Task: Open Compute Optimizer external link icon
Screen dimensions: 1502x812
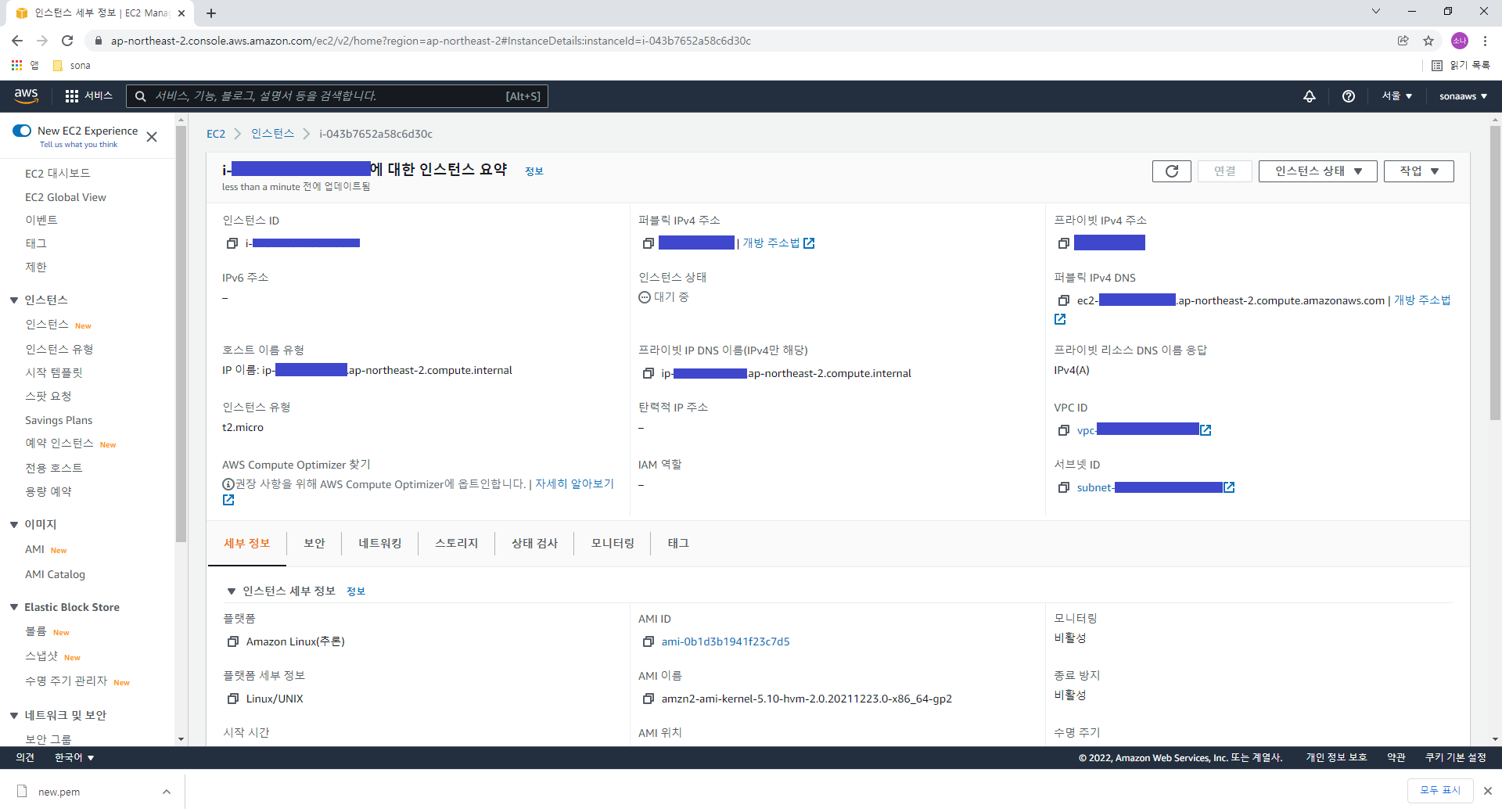Action: coord(228,500)
